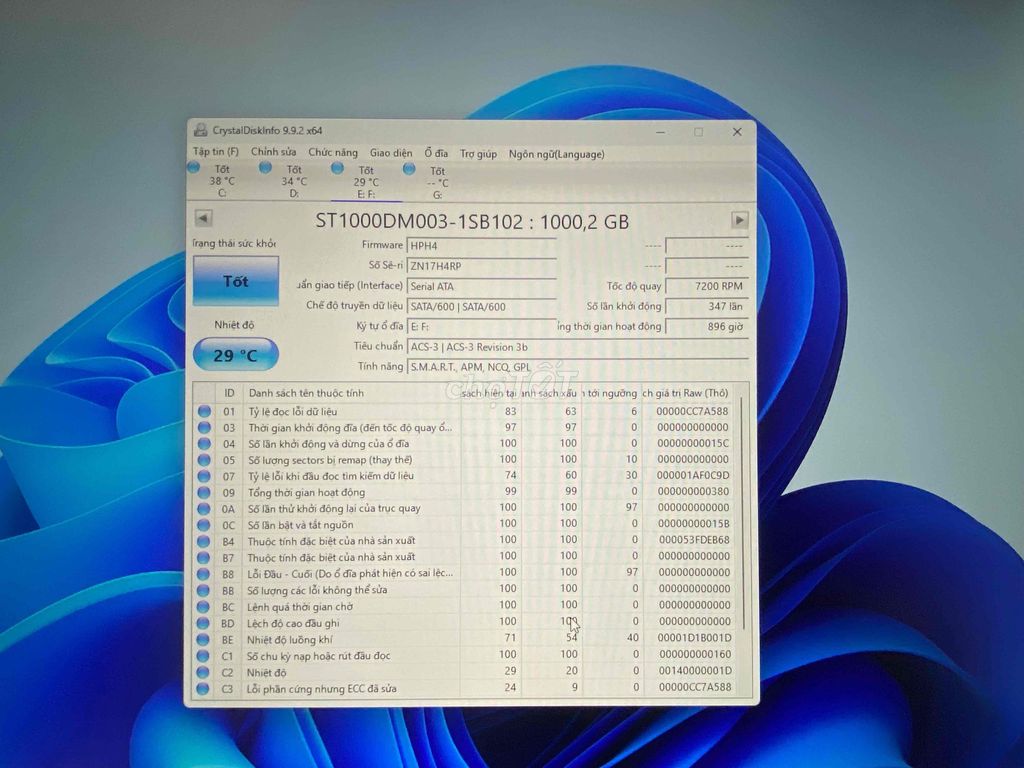
Task: Click status orb for attribute BC
Action: [x=203, y=607]
